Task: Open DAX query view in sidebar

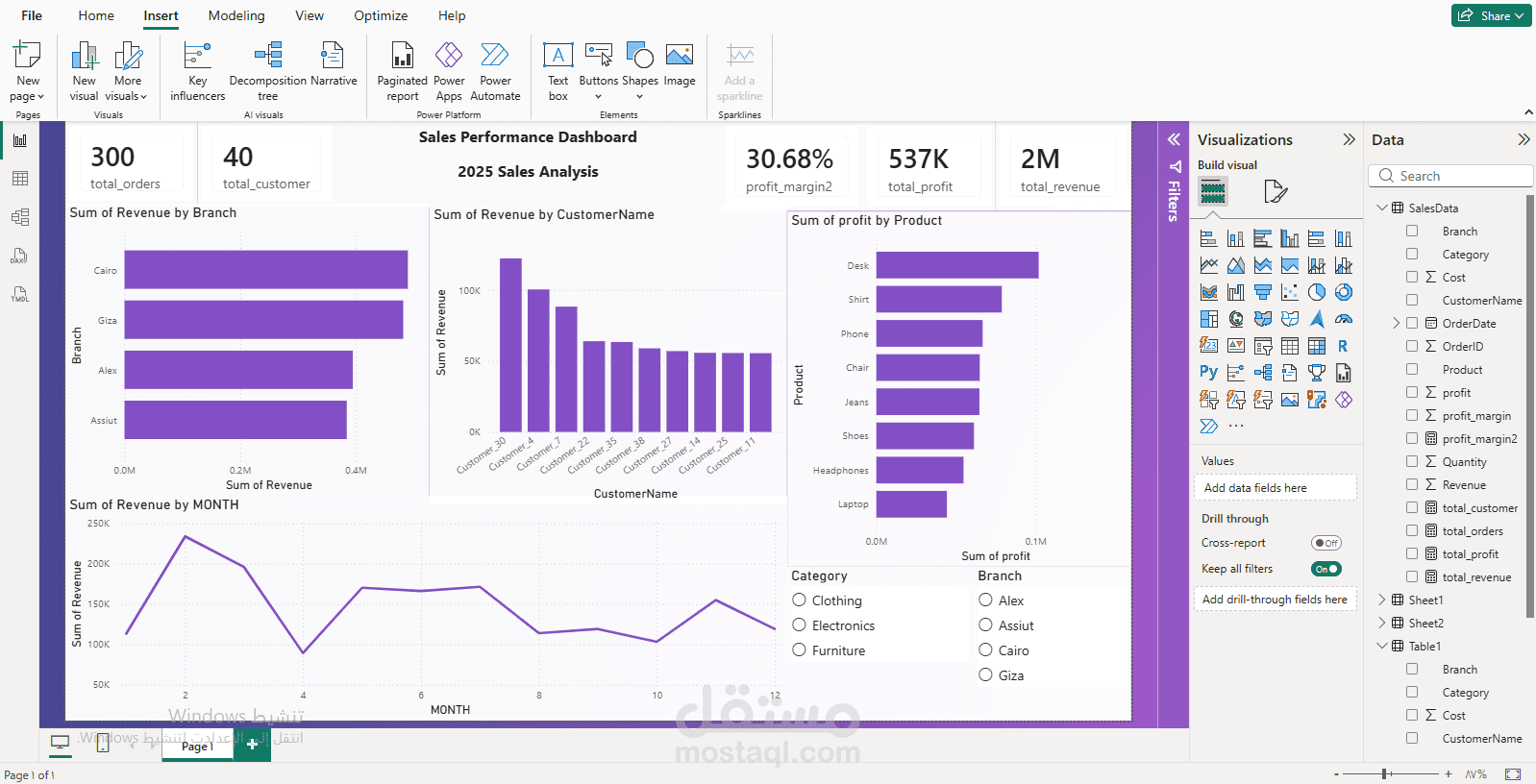Action: click(20, 256)
